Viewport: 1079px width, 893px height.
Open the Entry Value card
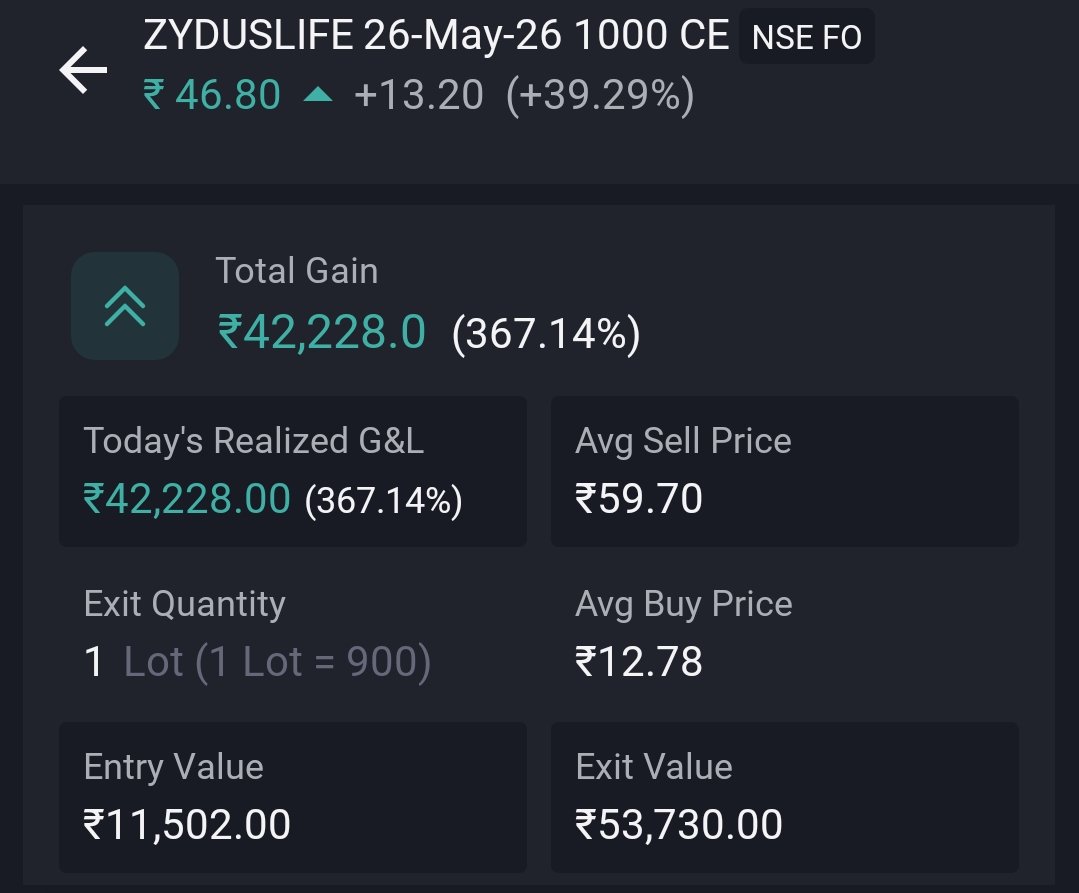[x=293, y=797]
